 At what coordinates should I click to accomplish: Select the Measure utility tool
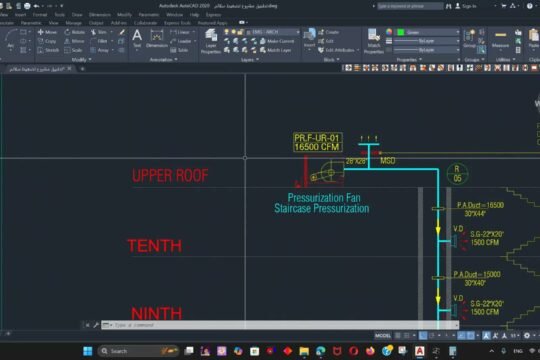pyautogui.click(x=500, y=39)
